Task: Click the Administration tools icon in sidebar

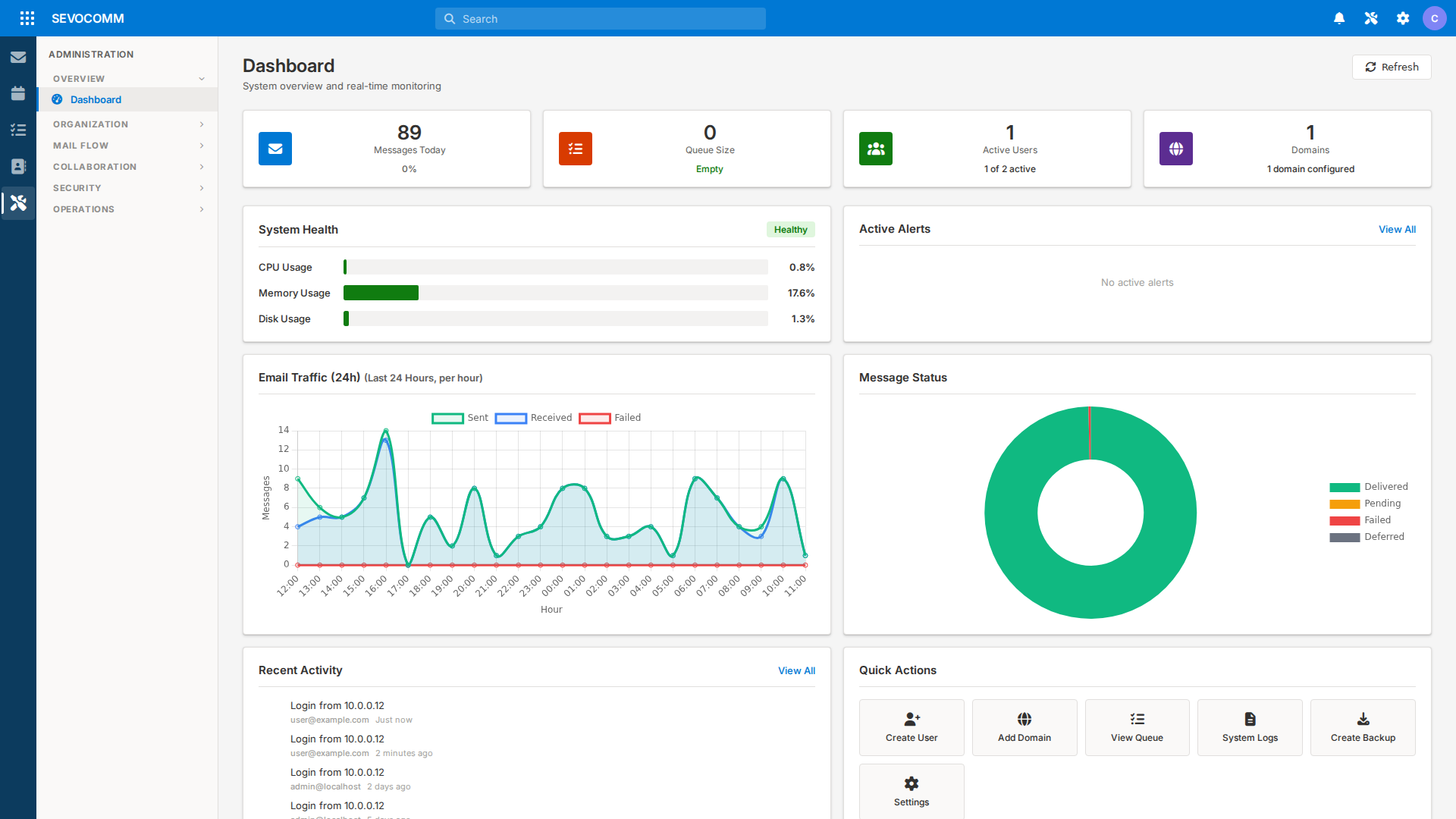Action: [x=18, y=202]
